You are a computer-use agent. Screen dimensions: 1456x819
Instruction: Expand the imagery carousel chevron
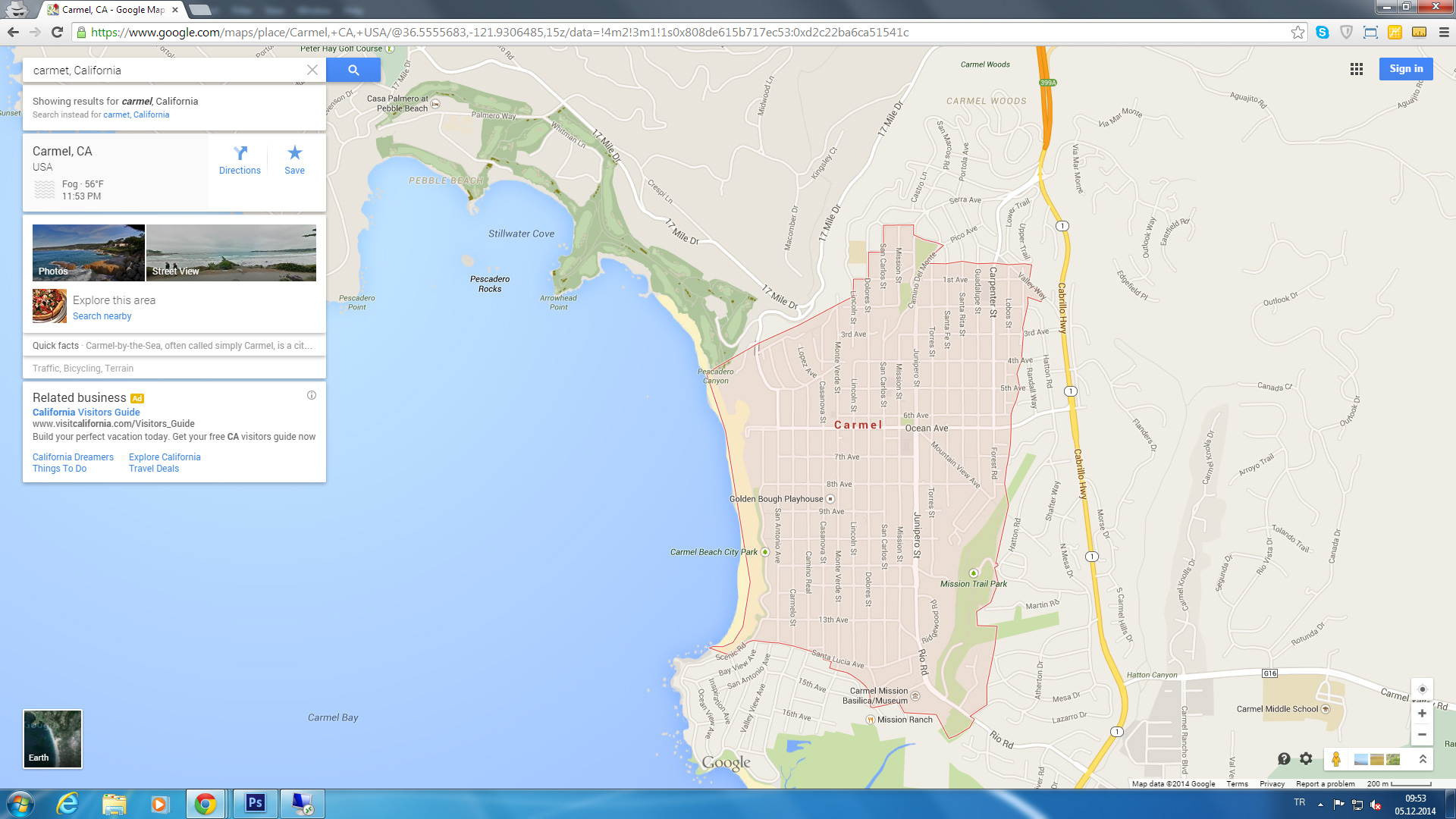coord(1423,759)
